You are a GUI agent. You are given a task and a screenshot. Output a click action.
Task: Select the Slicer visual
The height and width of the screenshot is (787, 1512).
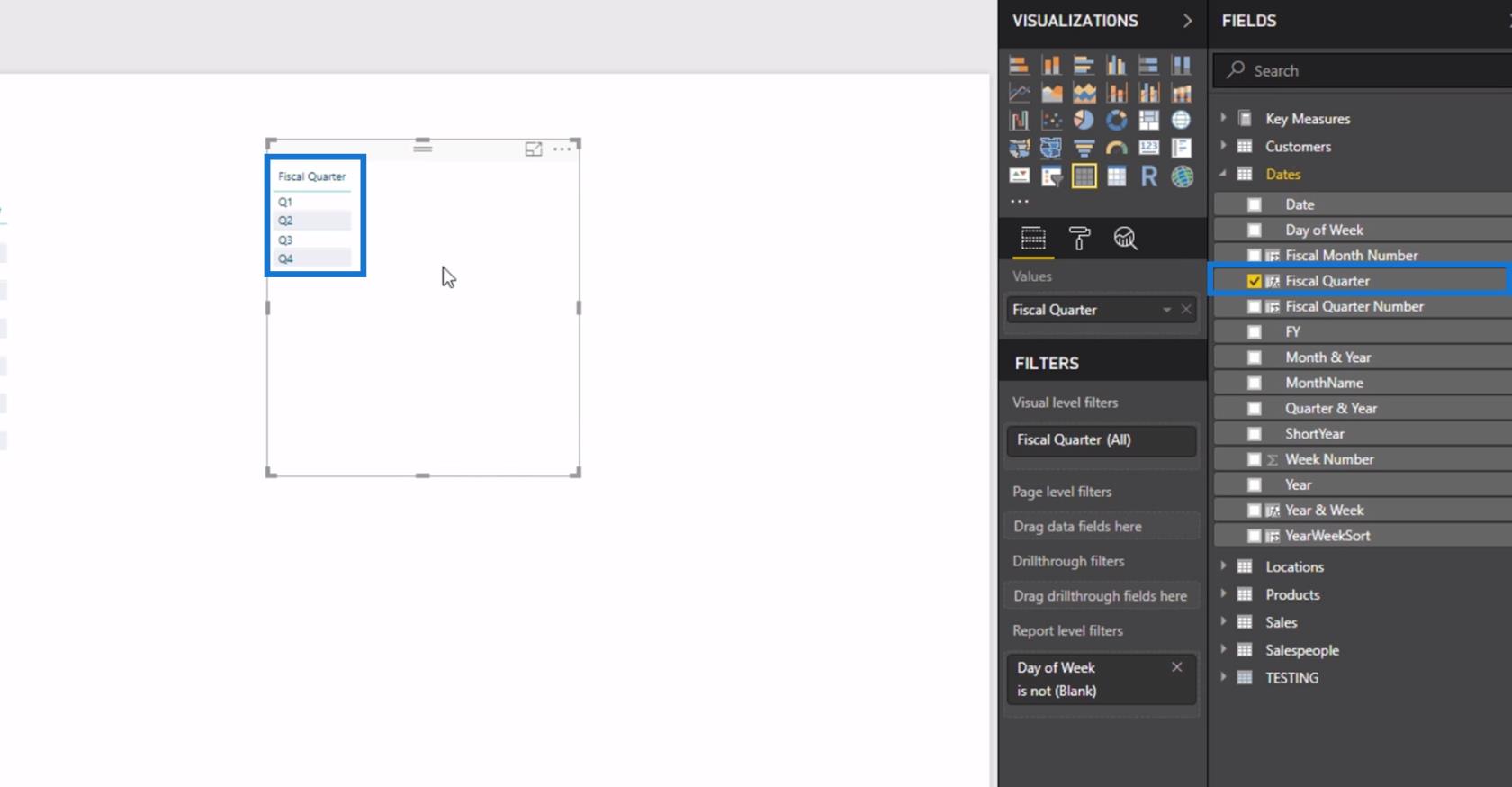click(1051, 176)
